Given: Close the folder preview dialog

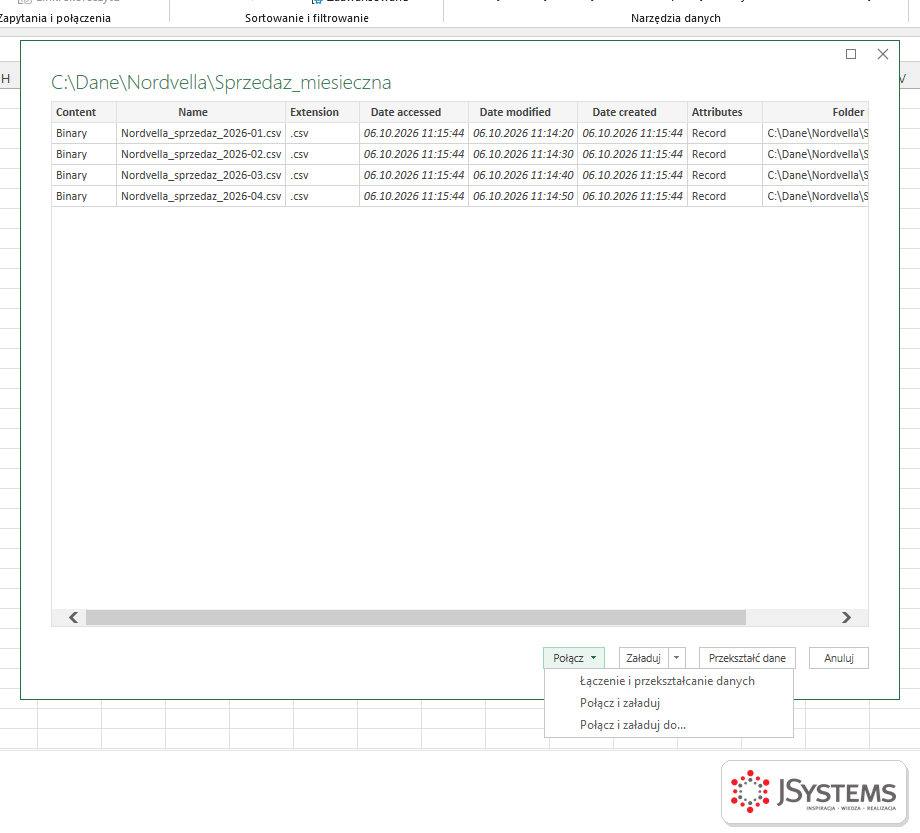Looking at the screenshot, I should coord(882,54).
